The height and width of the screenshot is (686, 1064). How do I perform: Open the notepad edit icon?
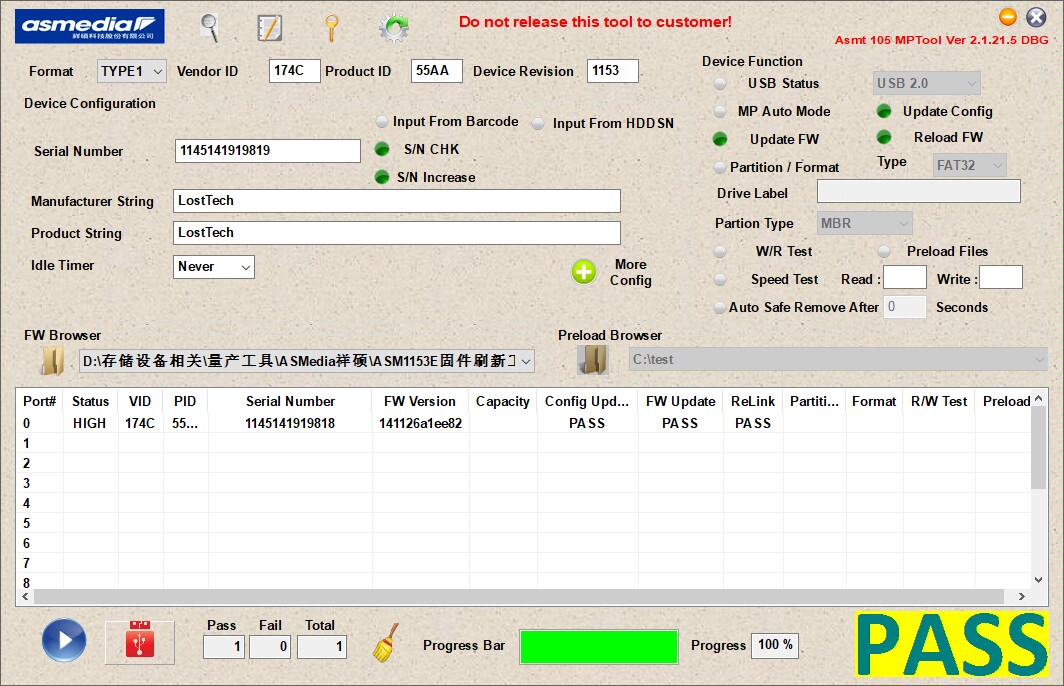[x=269, y=28]
